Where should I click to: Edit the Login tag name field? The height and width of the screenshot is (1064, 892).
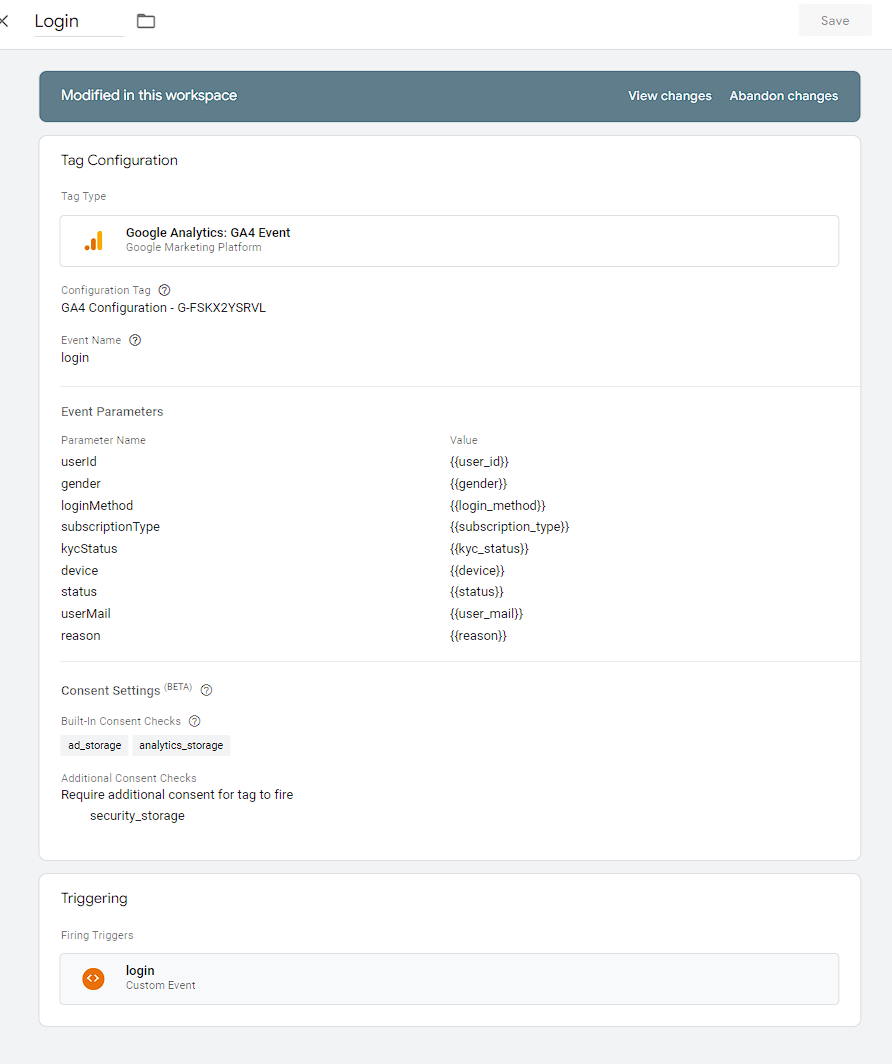pos(79,21)
